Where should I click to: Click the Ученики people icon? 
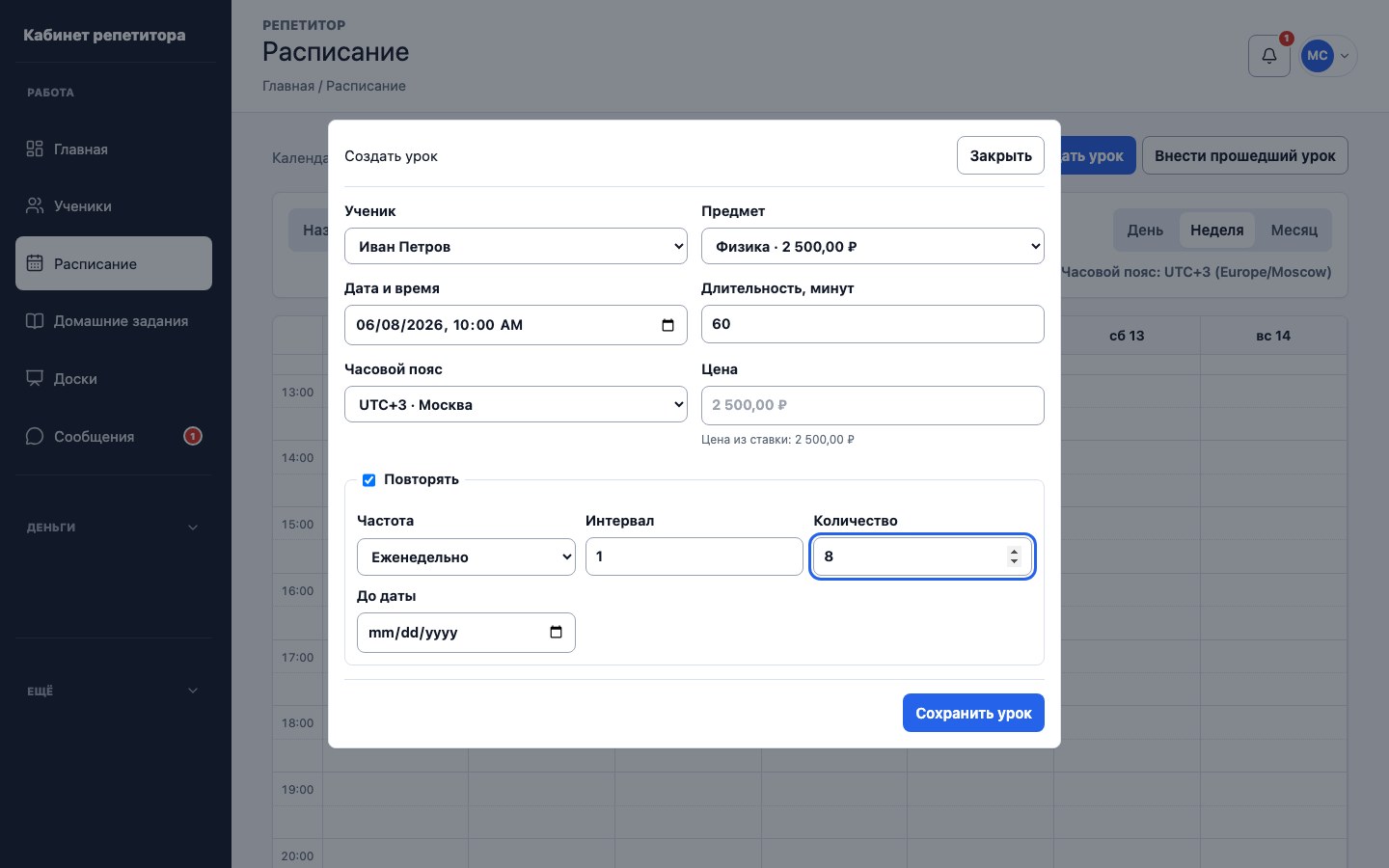coord(35,205)
